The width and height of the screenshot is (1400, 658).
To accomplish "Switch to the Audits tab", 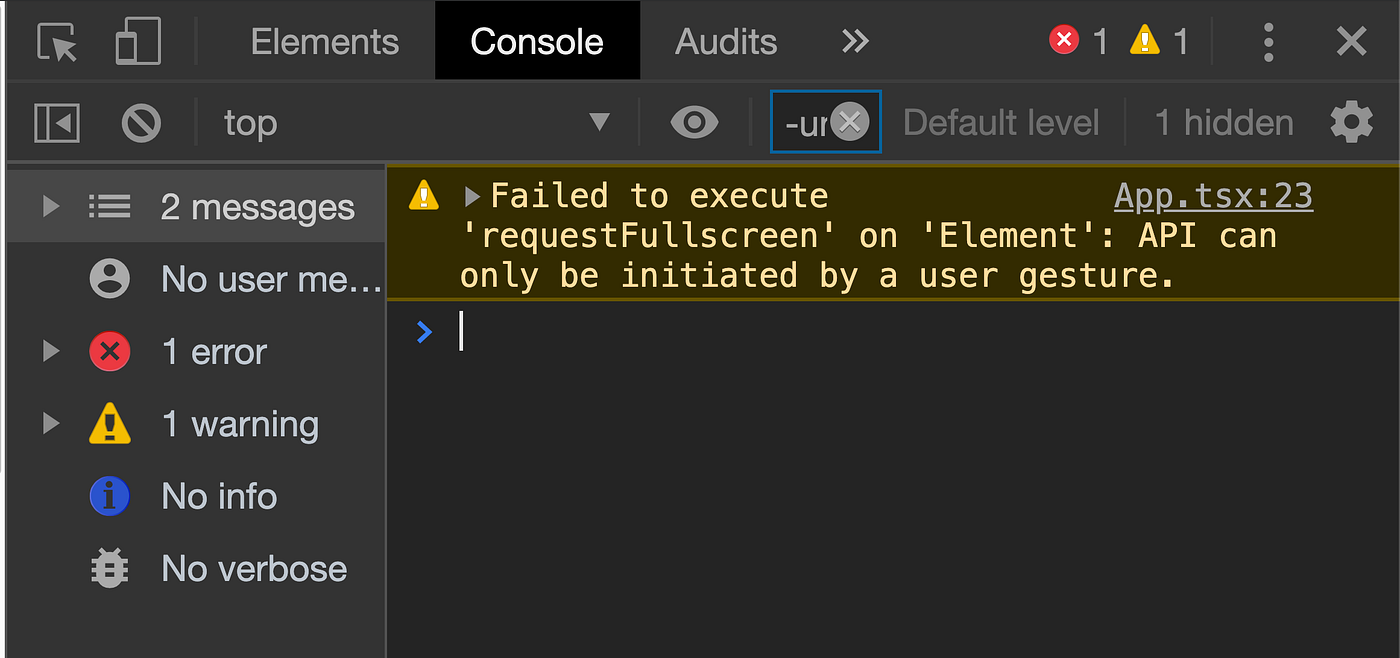I will [726, 41].
